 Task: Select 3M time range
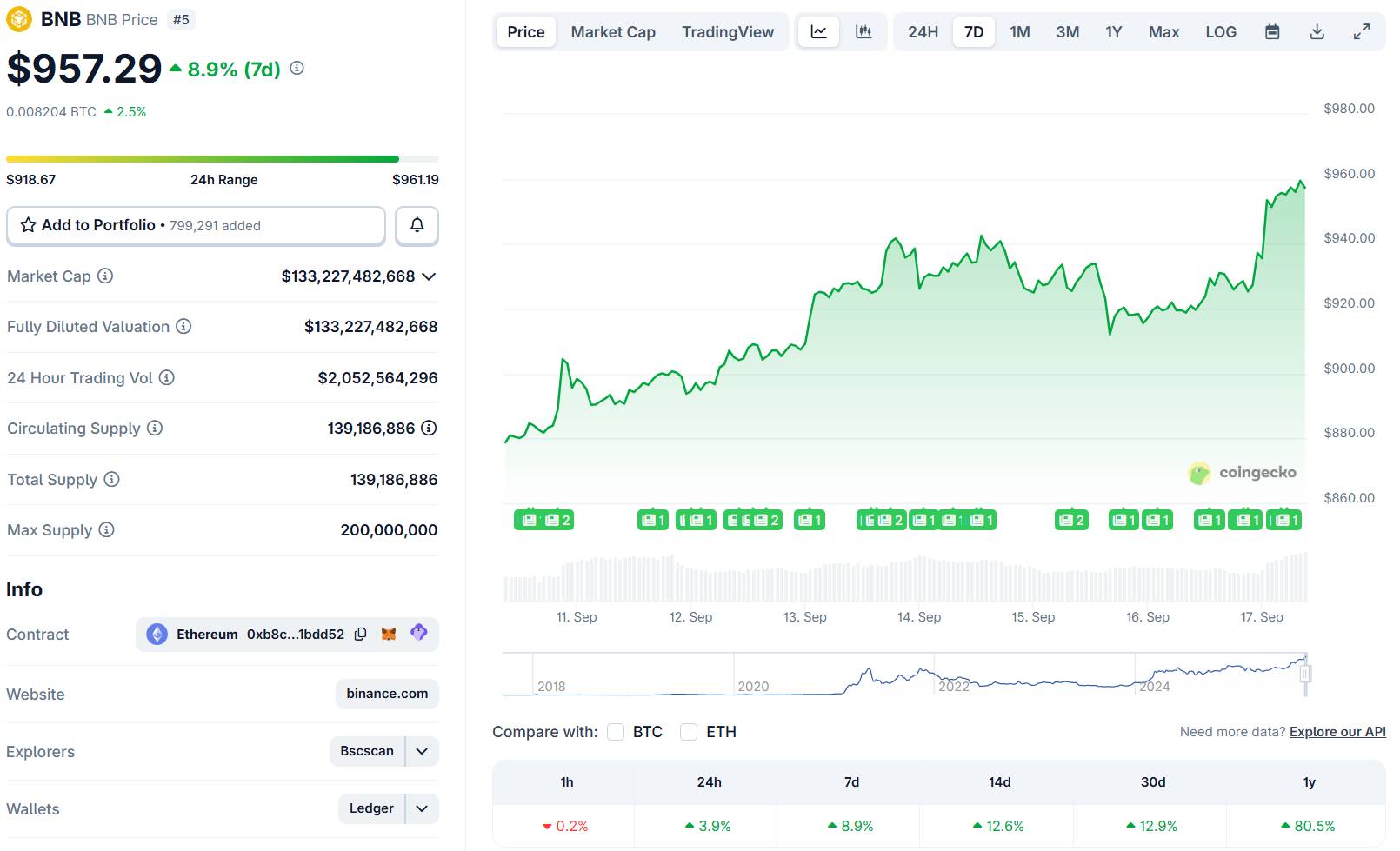pos(1068,32)
